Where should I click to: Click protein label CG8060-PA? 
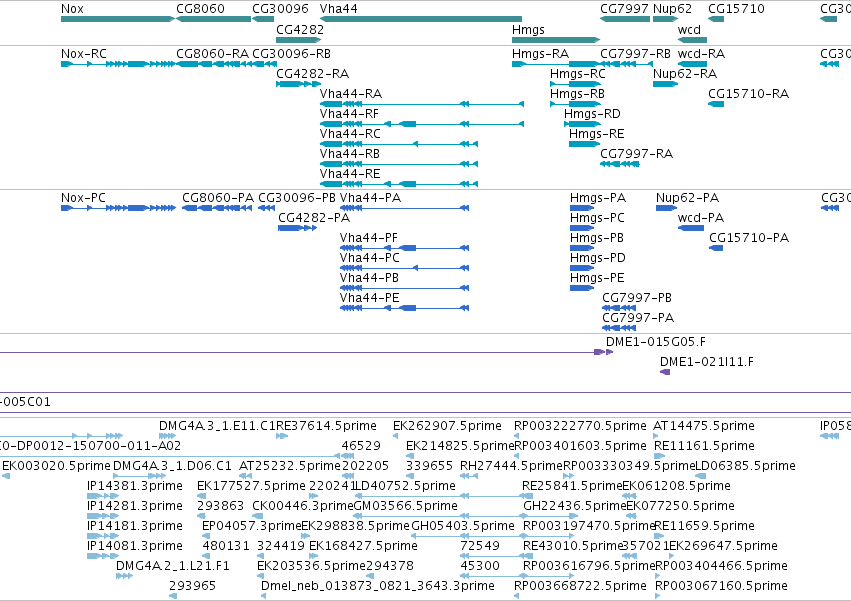pyautogui.click(x=218, y=198)
